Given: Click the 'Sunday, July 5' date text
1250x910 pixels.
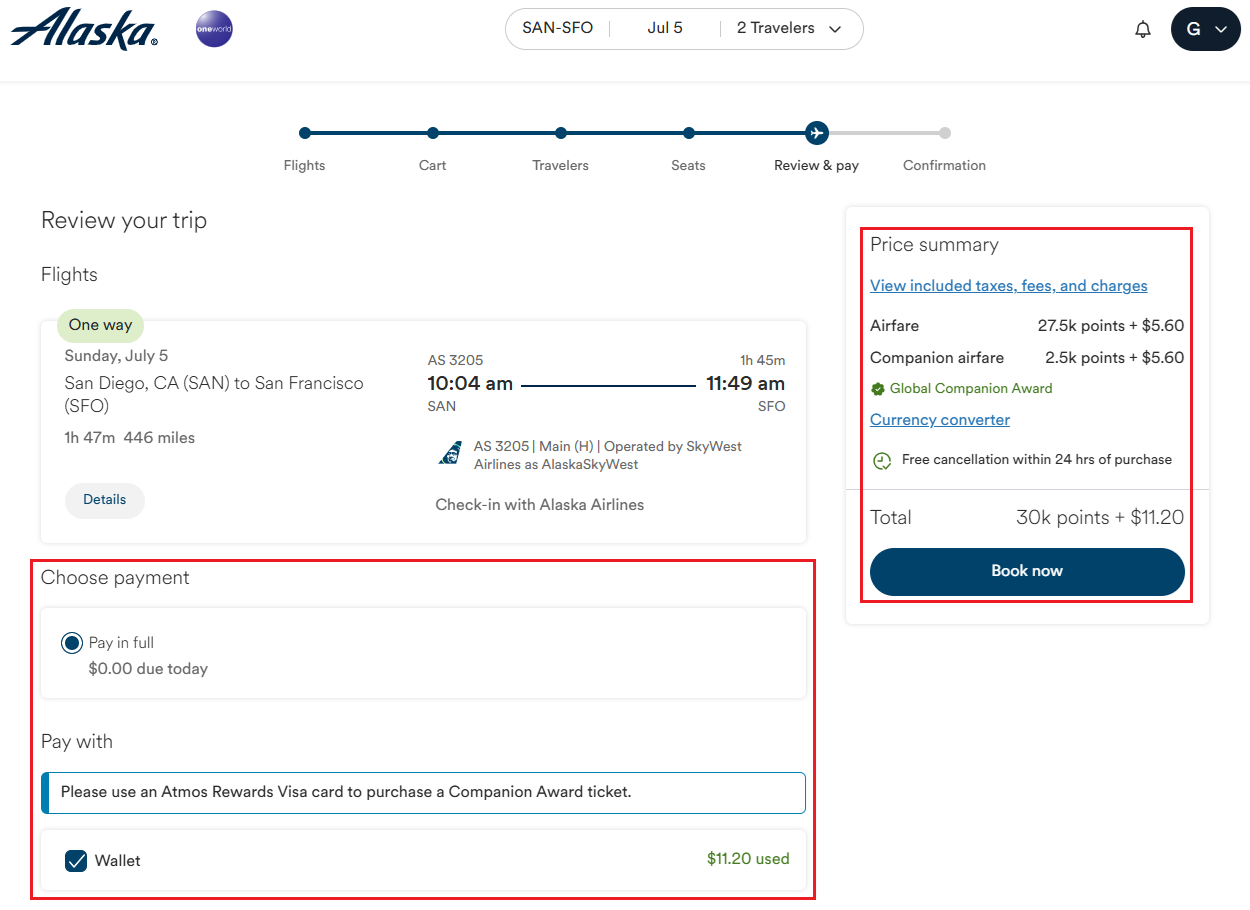Looking at the screenshot, I should [x=117, y=356].
